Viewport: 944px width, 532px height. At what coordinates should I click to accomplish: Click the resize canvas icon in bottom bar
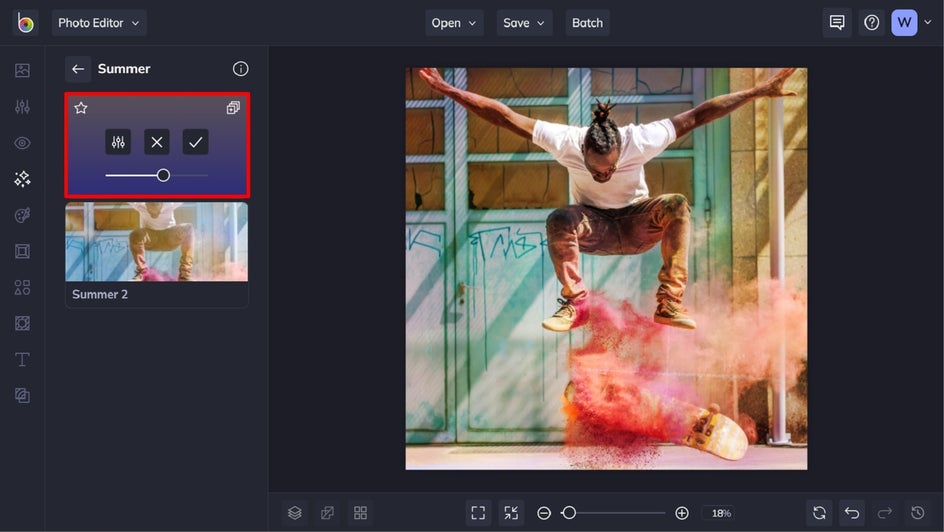328,513
